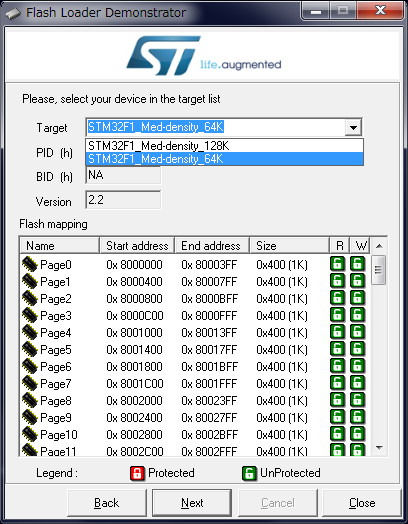Sort by the Start address column header
The image size is (408, 524).
(137, 246)
